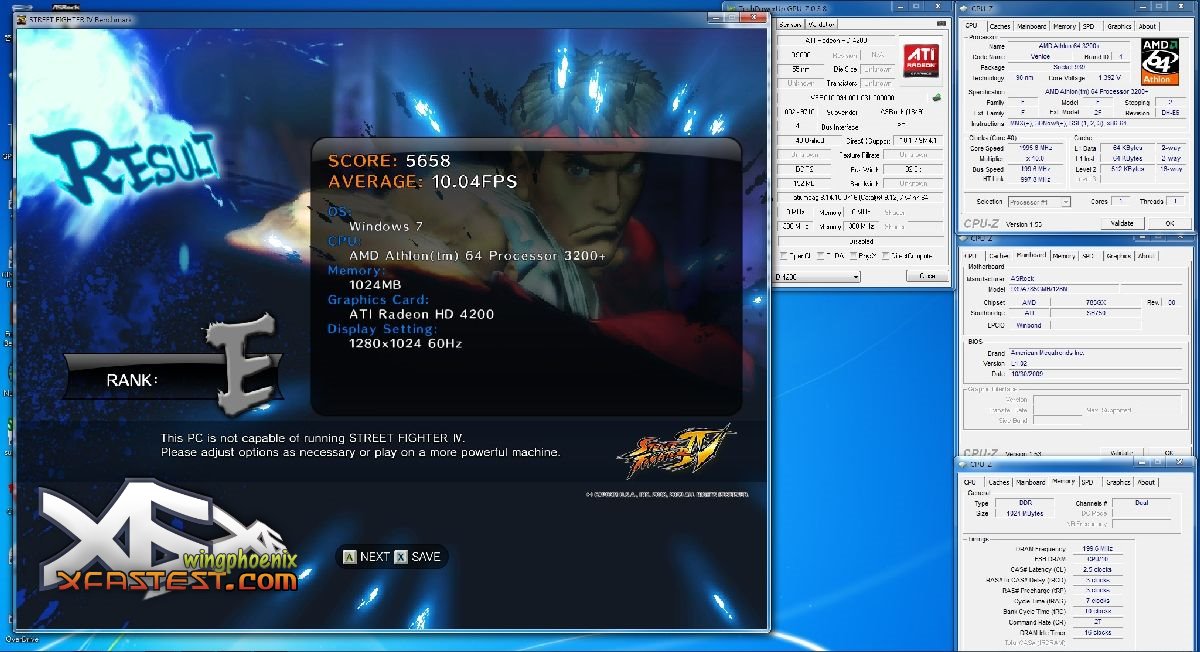Select the Memory tab in the CPU-Z window showing Mainboard info
1200x652 pixels.
[1064, 256]
